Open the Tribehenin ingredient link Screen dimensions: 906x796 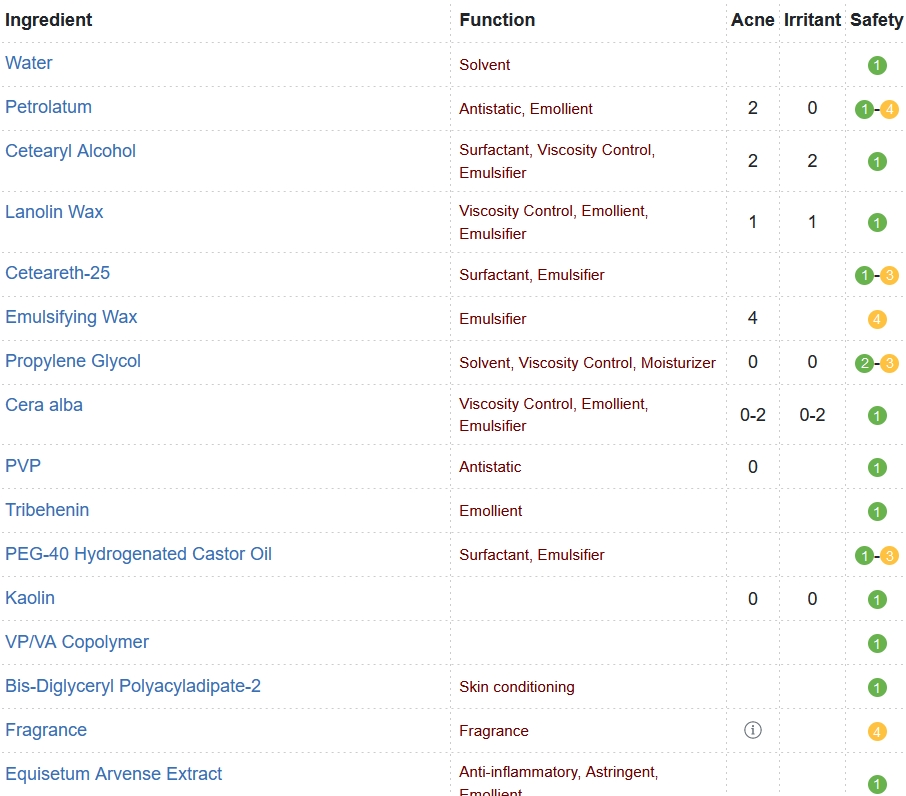pyautogui.click(x=47, y=510)
